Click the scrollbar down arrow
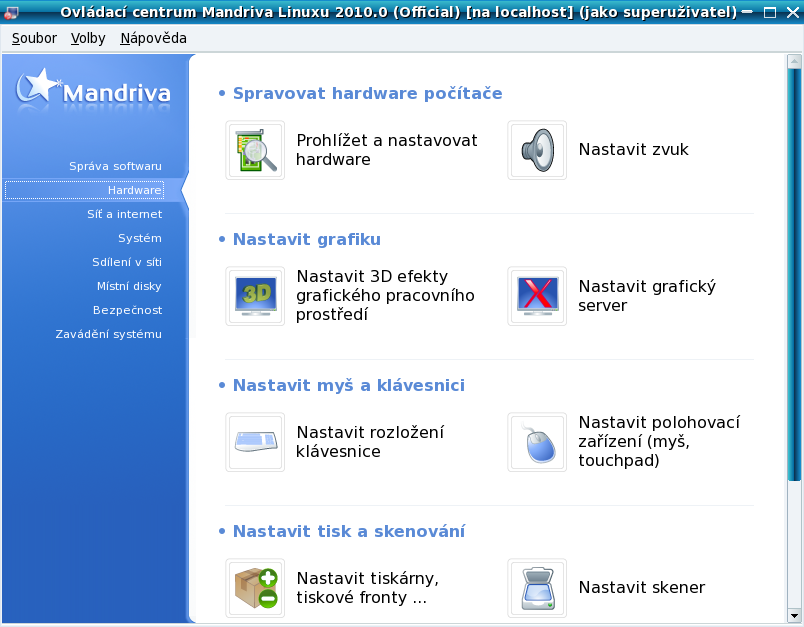Viewport: 804px width, 627px height. [794, 616]
